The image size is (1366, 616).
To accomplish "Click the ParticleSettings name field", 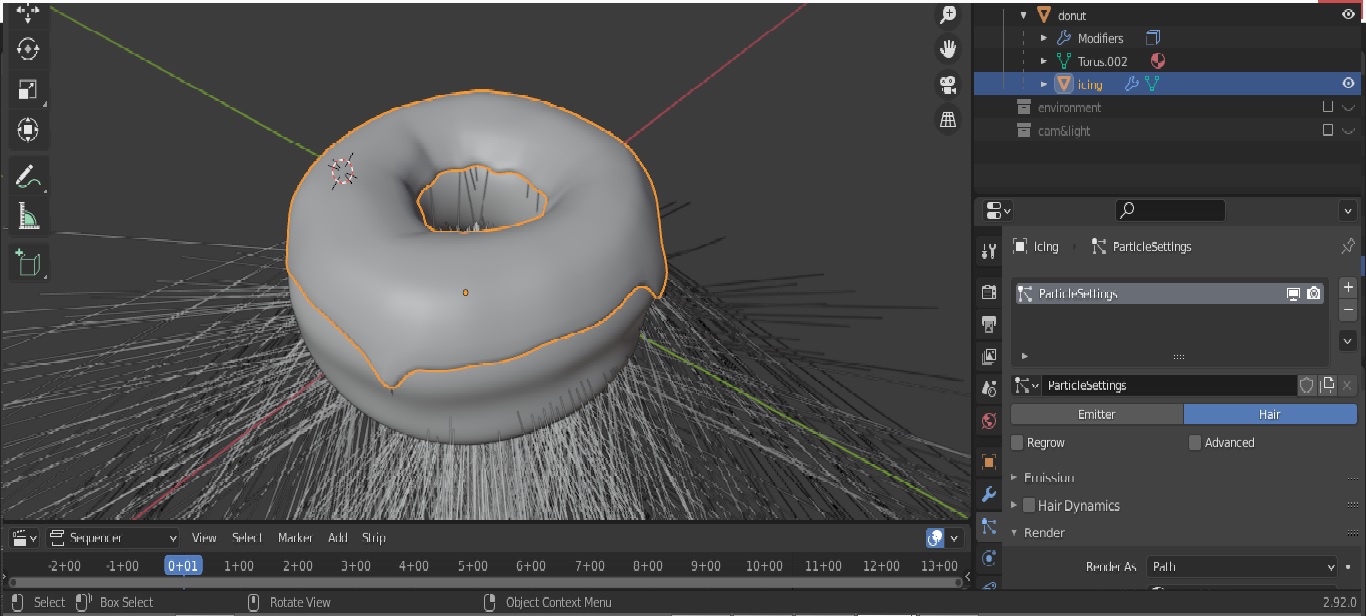I will 1169,385.
